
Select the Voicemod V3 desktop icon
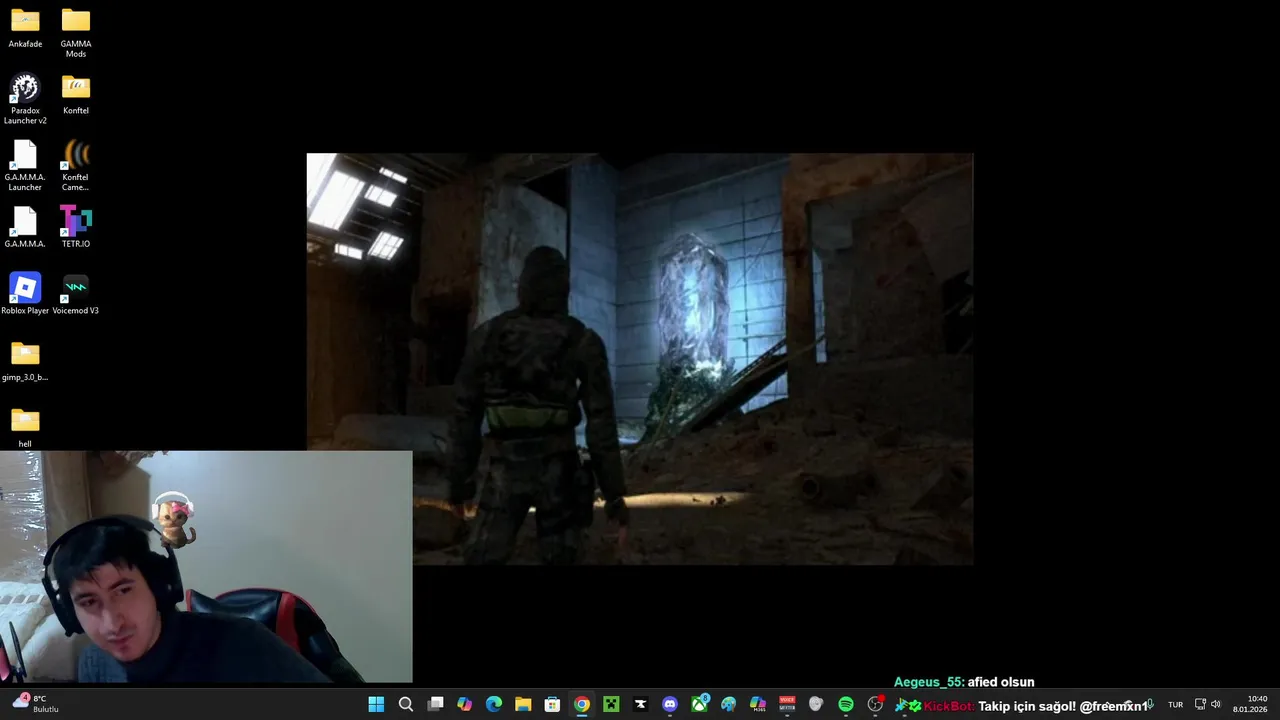tap(76, 294)
